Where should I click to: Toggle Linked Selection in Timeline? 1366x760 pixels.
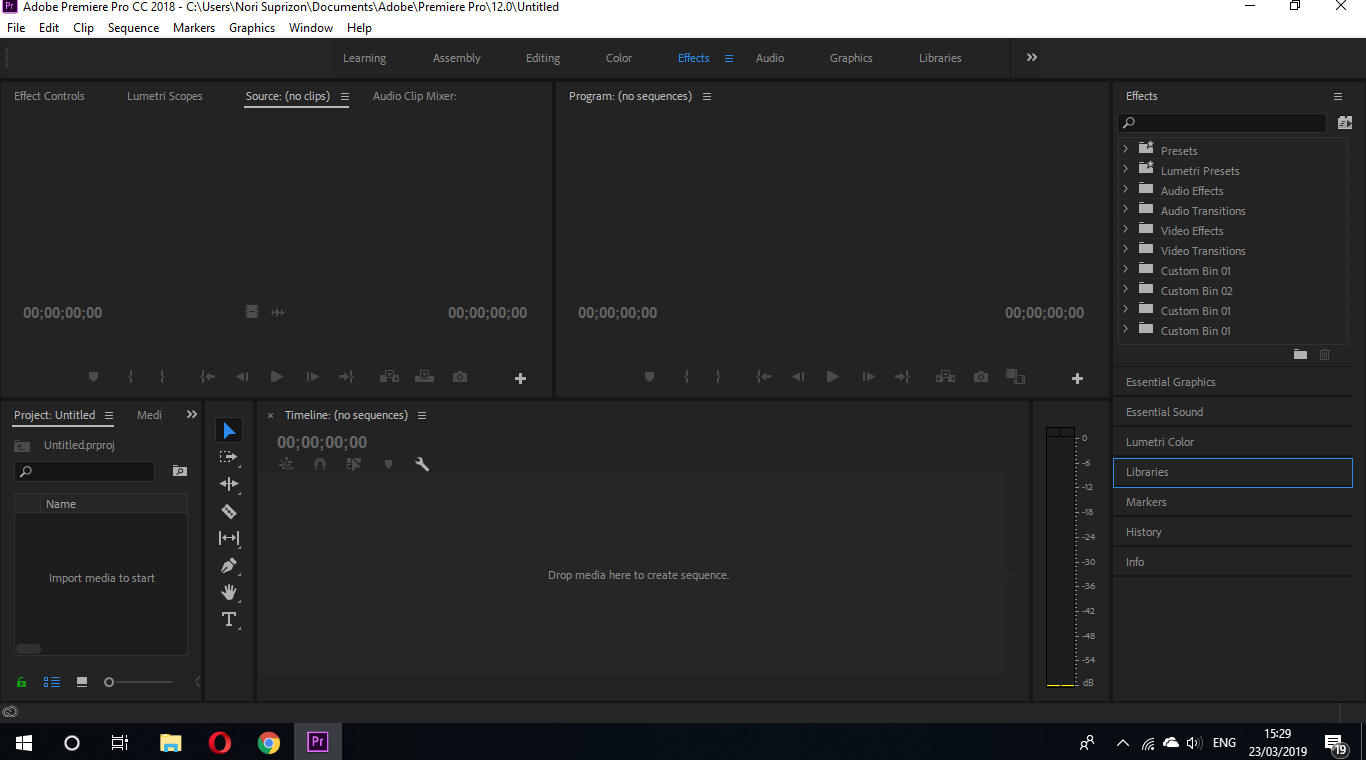(354, 464)
